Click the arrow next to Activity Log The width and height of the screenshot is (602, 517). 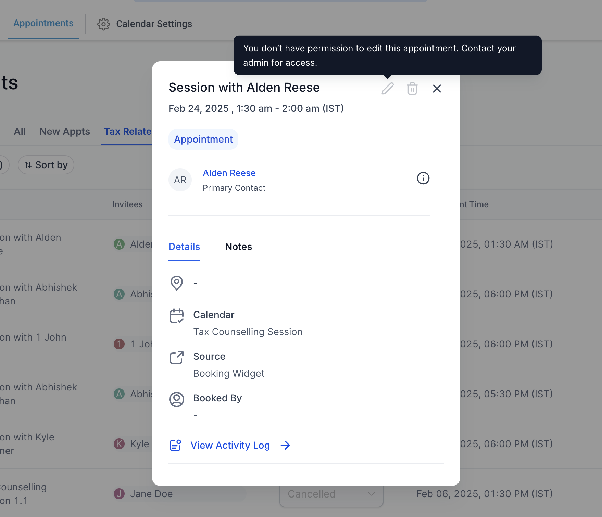point(285,445)
